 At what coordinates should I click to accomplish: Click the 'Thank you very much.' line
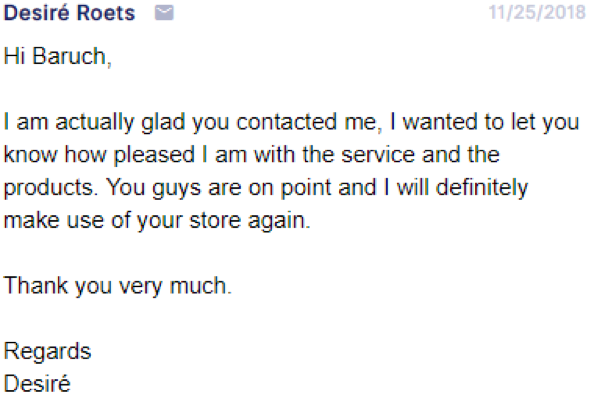[117, 286]
